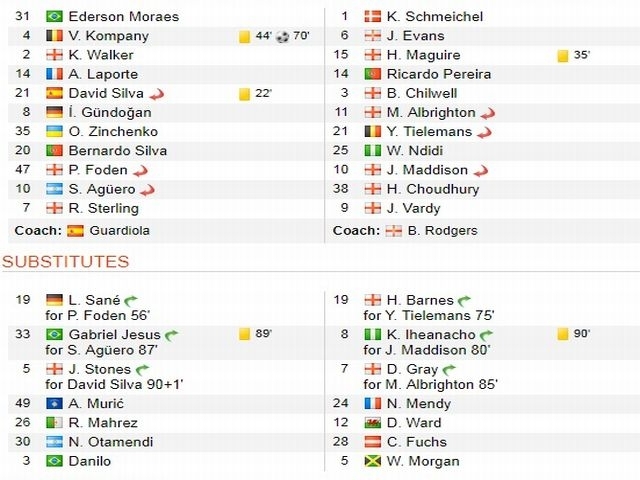Image resolution: width=640 pixels, height=480 pixels.
Task: Click the Jamaica flag next to W. Morgan
Action: 372,461
